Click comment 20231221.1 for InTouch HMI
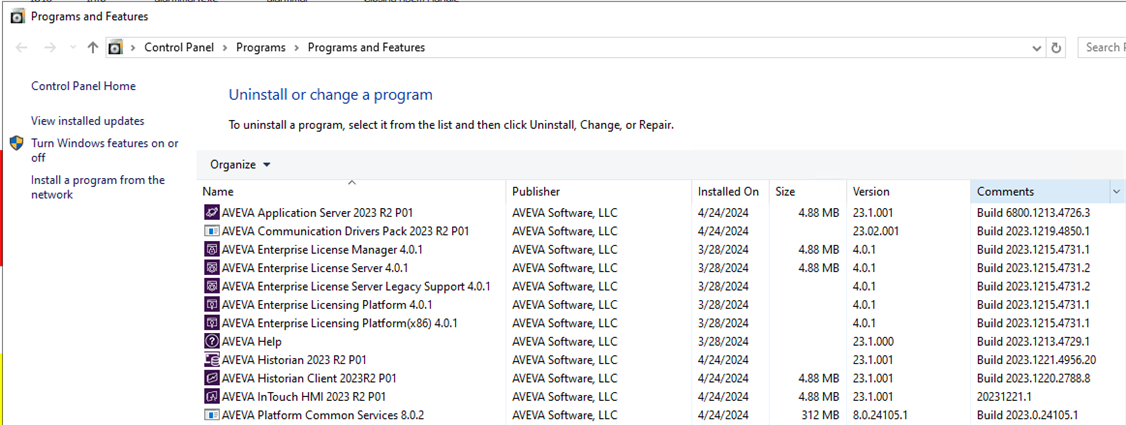Viewport: 1126px width, 425px height. [1003, 396]
